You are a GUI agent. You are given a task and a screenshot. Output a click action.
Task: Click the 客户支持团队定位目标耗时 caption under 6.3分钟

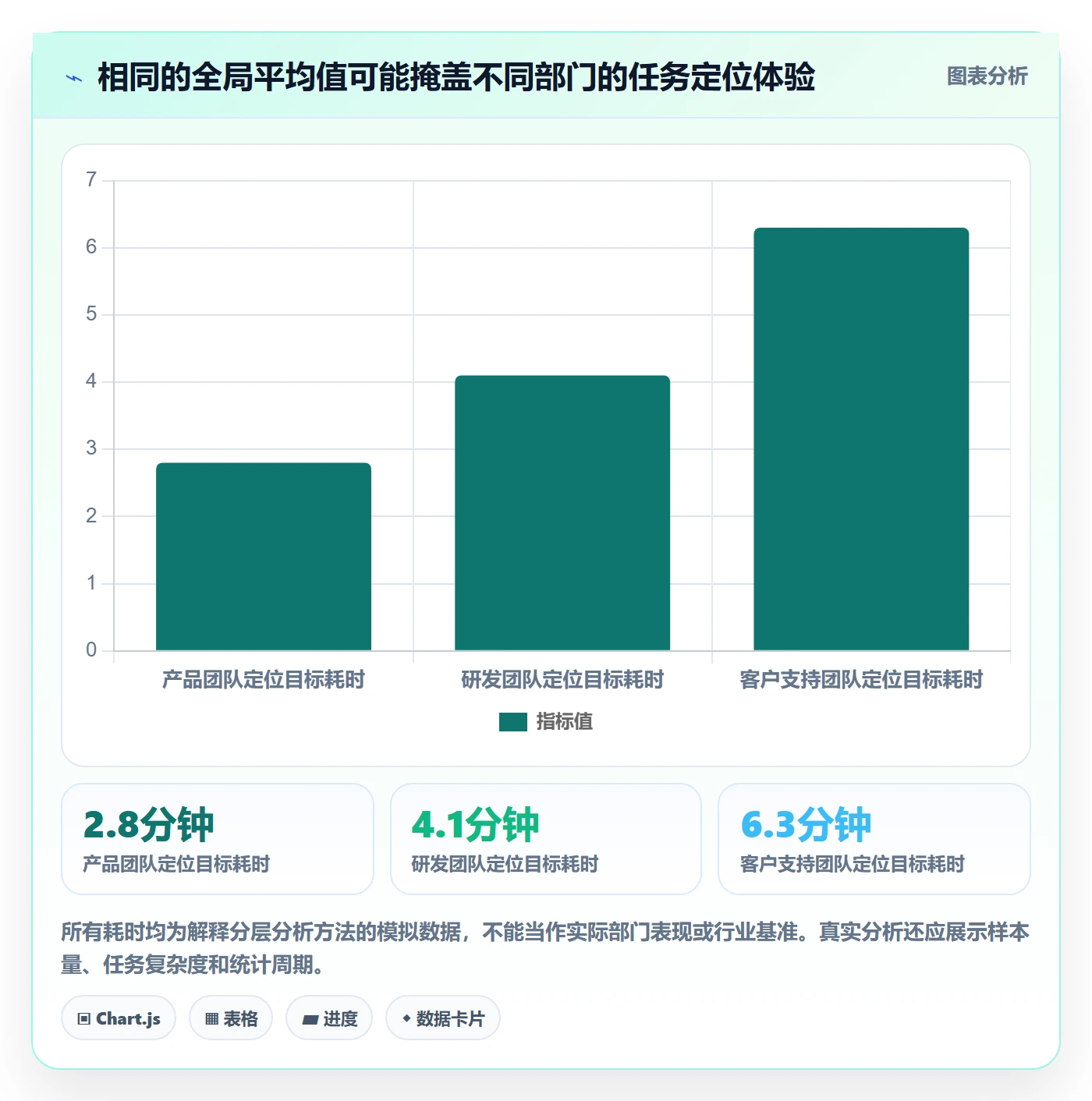pyautogui.click(x=853, y=864)
